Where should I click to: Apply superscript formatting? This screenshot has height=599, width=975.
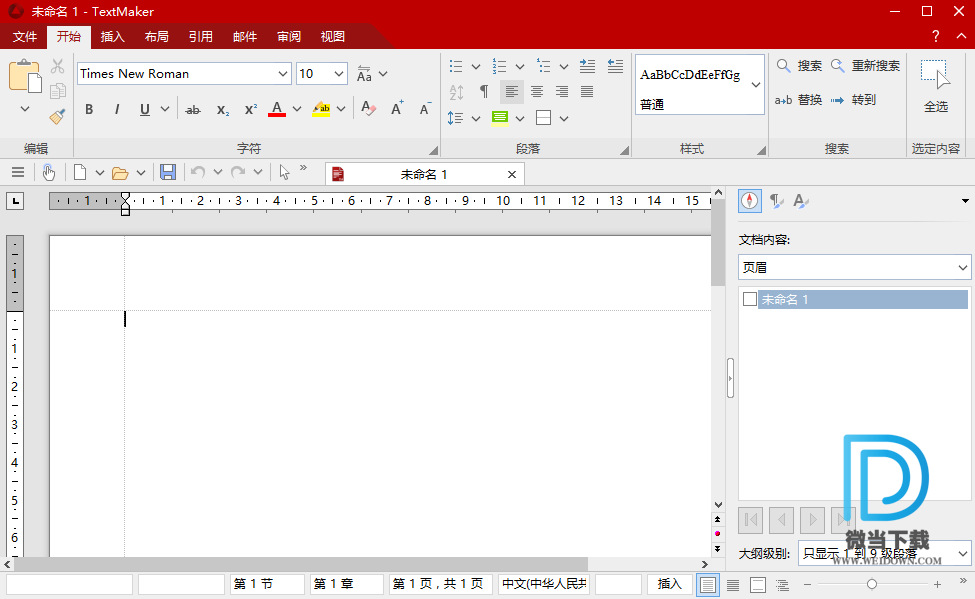(251, 110)
